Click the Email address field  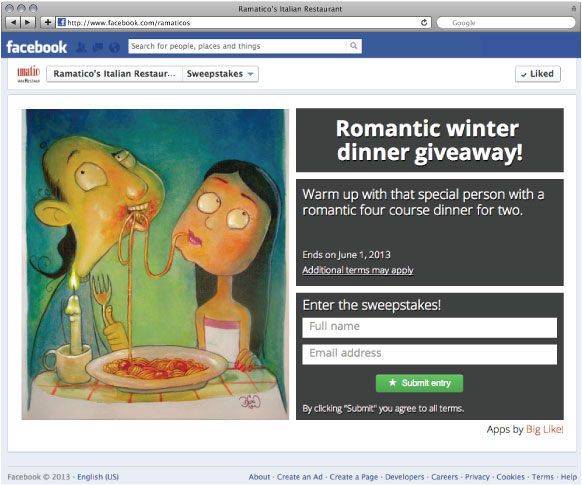[429, 354]
